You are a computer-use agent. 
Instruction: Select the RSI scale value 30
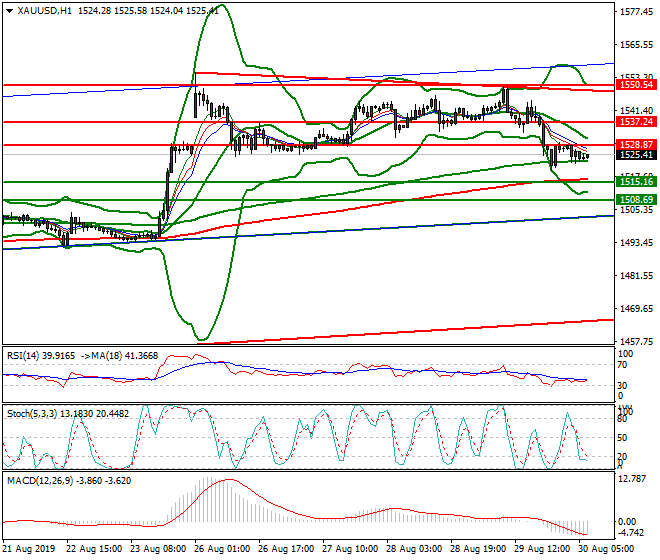622,386
